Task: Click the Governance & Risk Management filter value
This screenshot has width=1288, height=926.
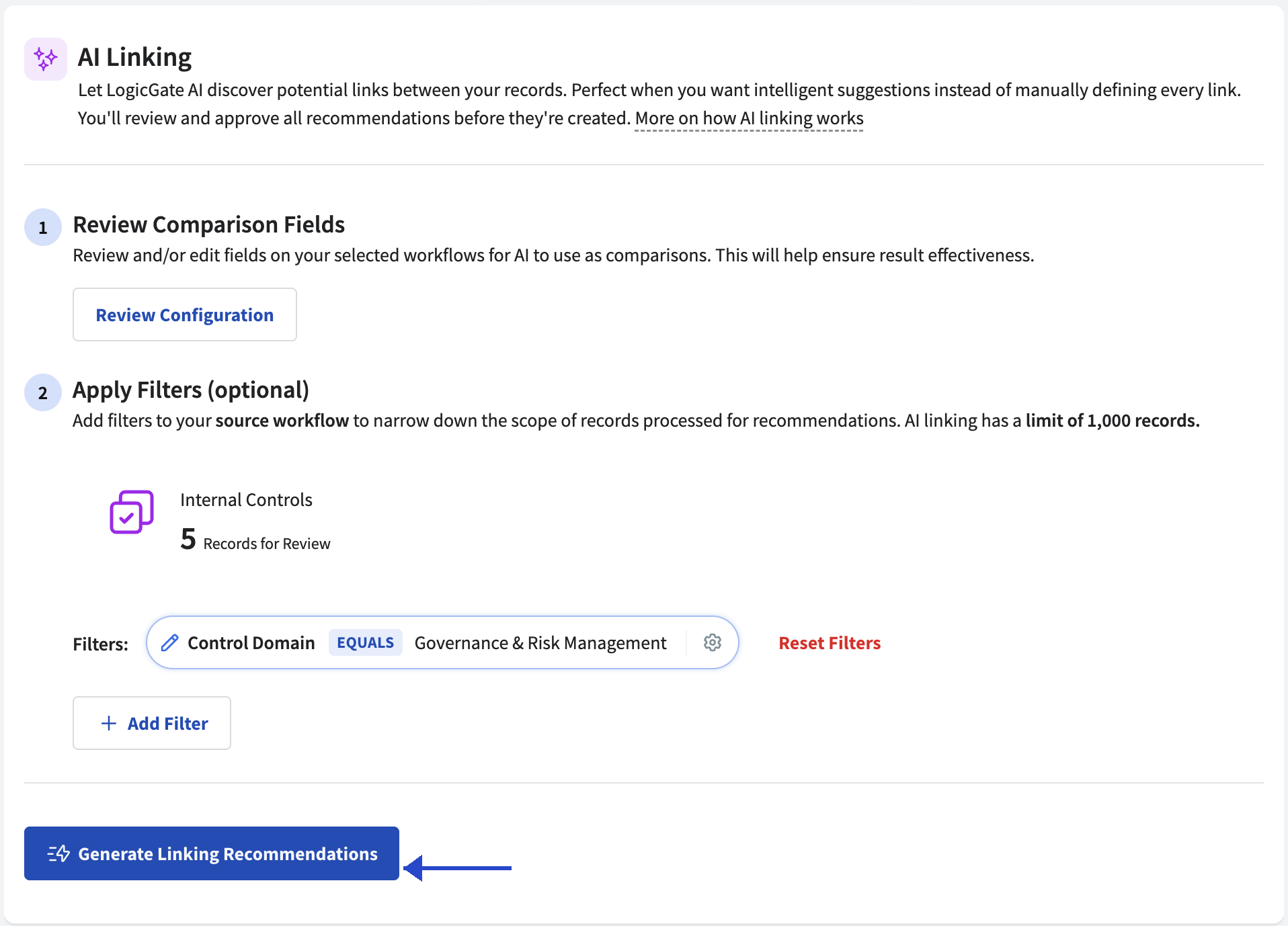Action: point(540,643)
